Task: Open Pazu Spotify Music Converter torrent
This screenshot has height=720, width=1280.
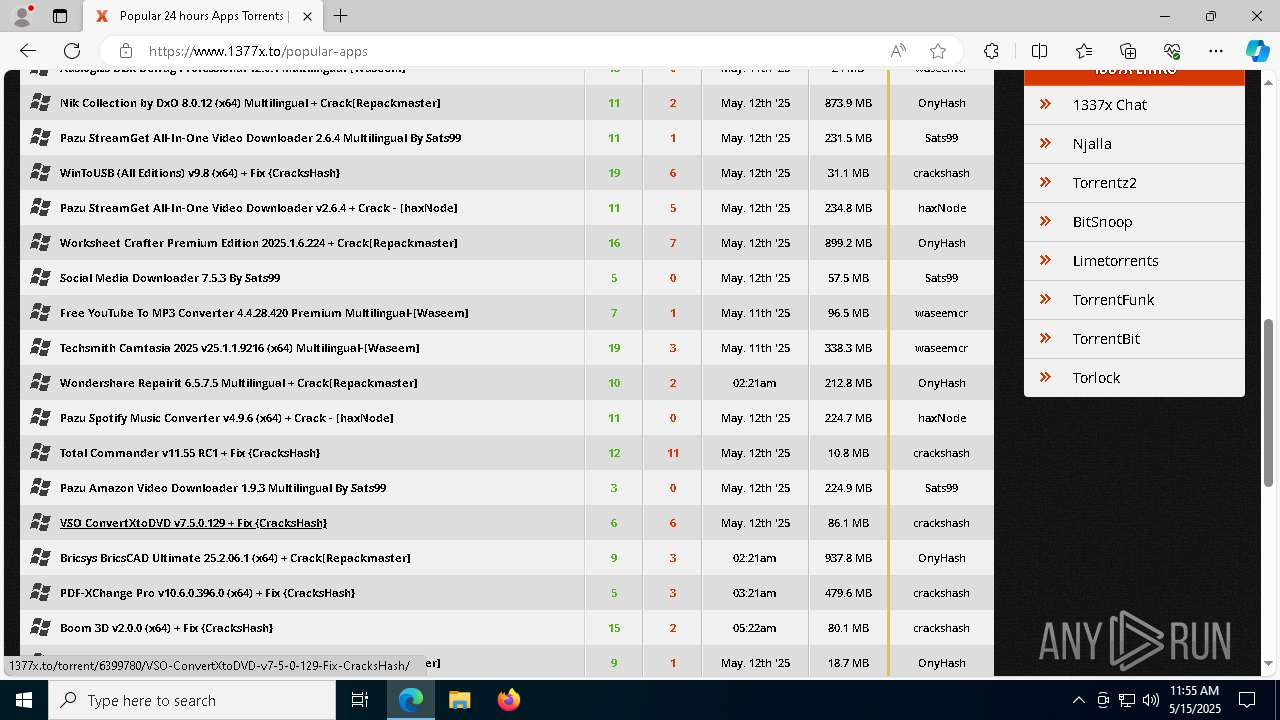Action: pyautogui.click(x=226, y=418)
